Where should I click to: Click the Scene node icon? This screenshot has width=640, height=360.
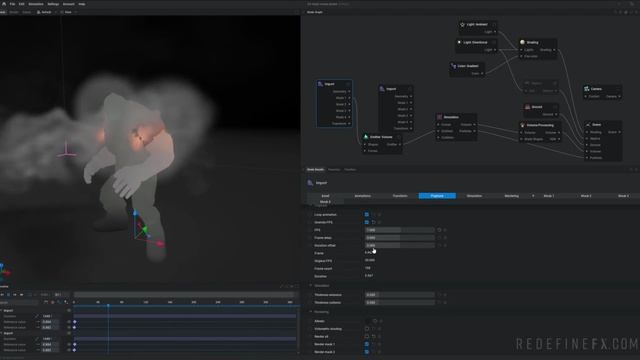588,124
